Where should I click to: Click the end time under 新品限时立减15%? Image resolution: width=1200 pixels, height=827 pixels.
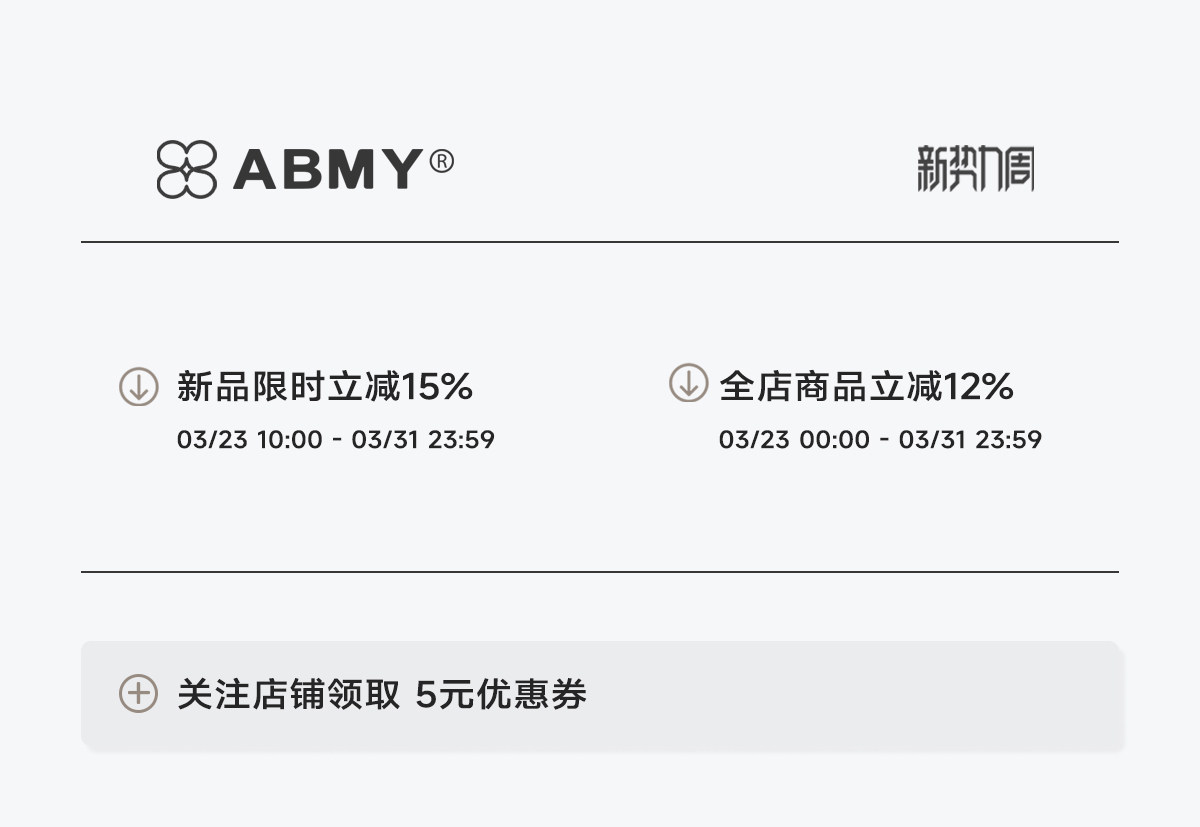coord(423,440)
